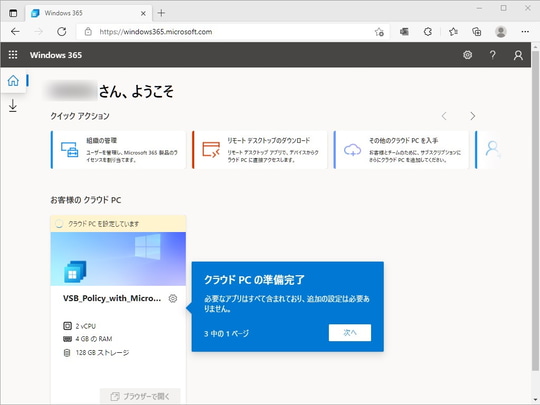Image resolution: width=540 pixels, height=405 pixels.
Task: Click the Windows 365 header title
Action: (56, 55)
